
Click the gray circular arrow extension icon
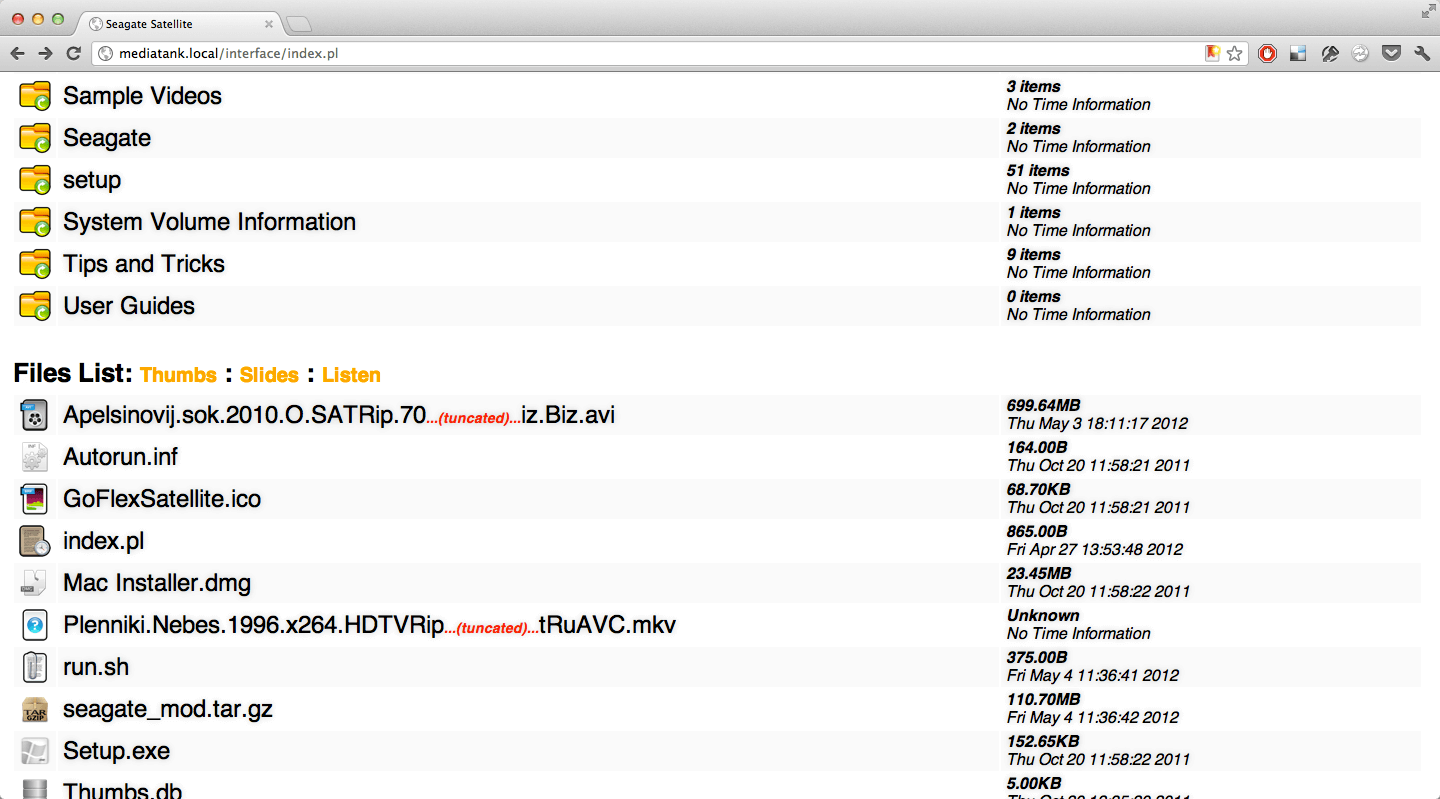pos(1360,54)
